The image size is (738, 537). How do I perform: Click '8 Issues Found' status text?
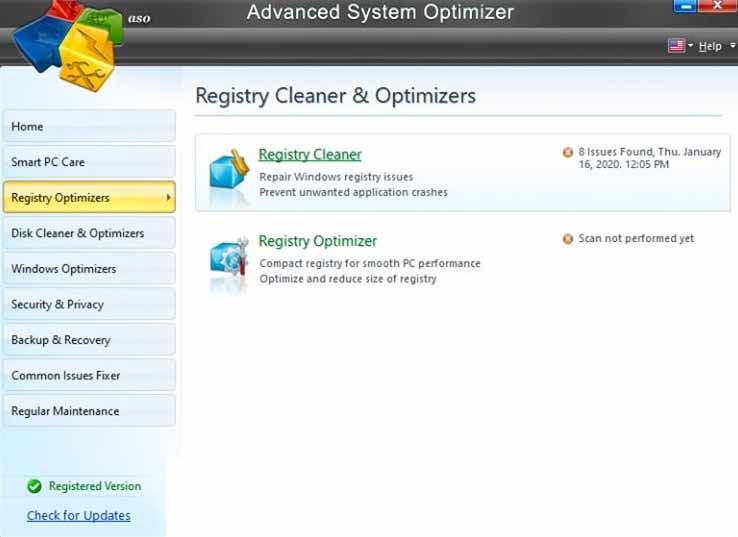(650, 158)
